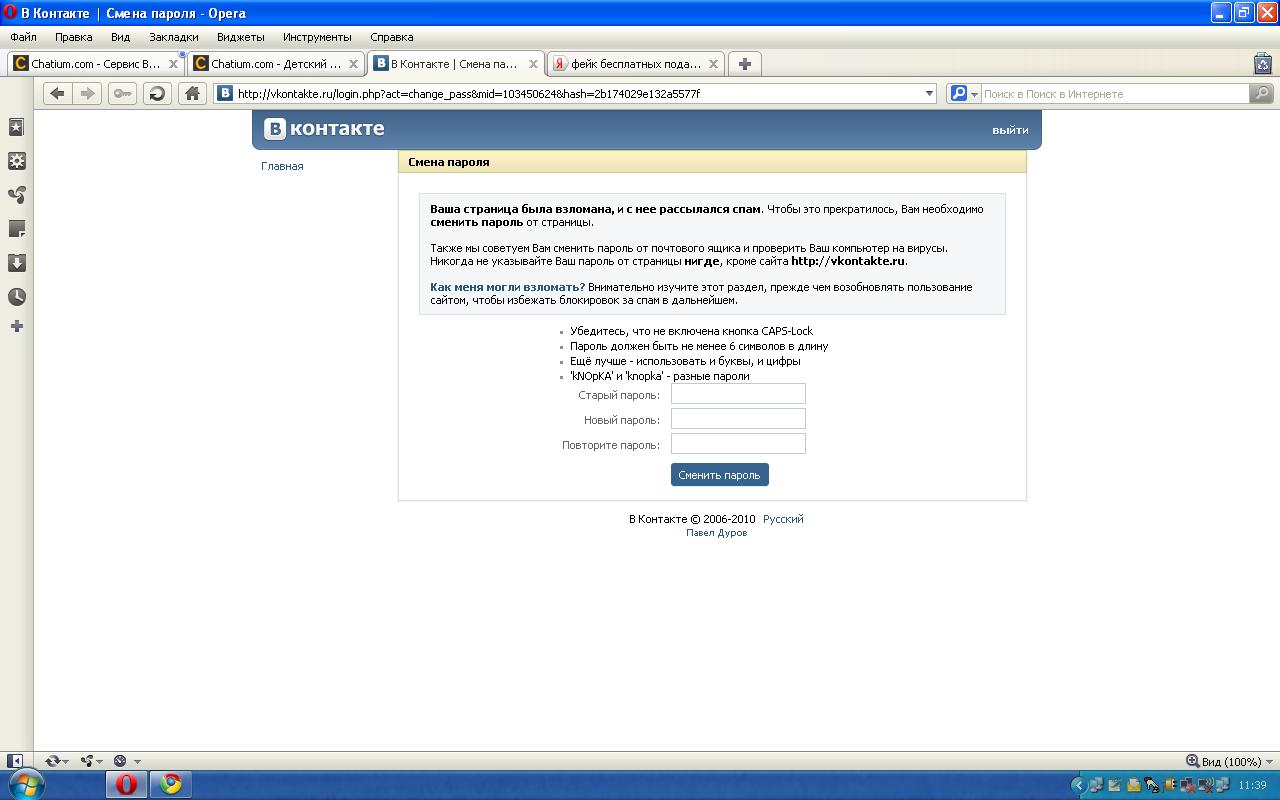Add a new sidebar panel

[x=17, y=326]
